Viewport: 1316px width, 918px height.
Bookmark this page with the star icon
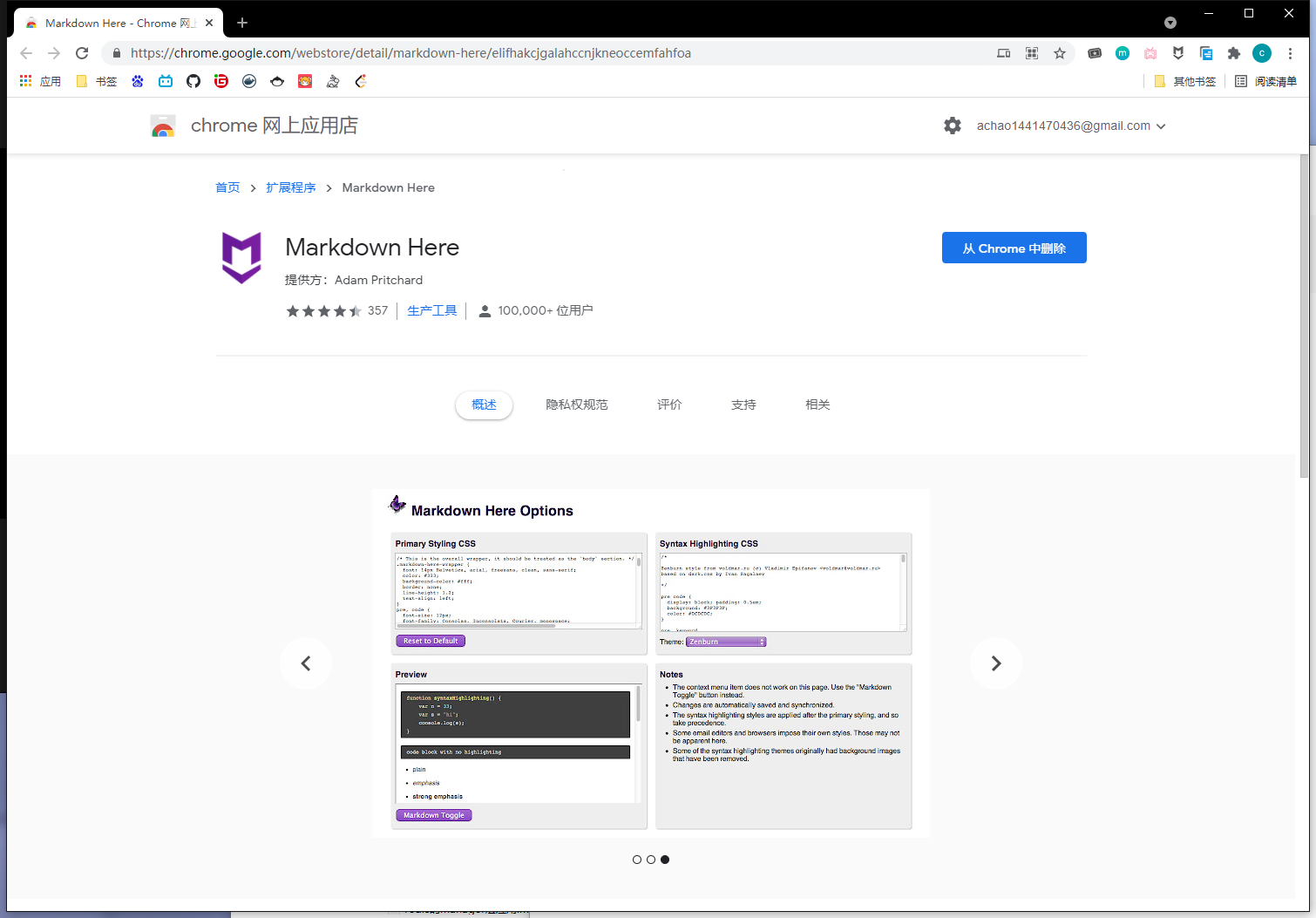pos(1060,53)
